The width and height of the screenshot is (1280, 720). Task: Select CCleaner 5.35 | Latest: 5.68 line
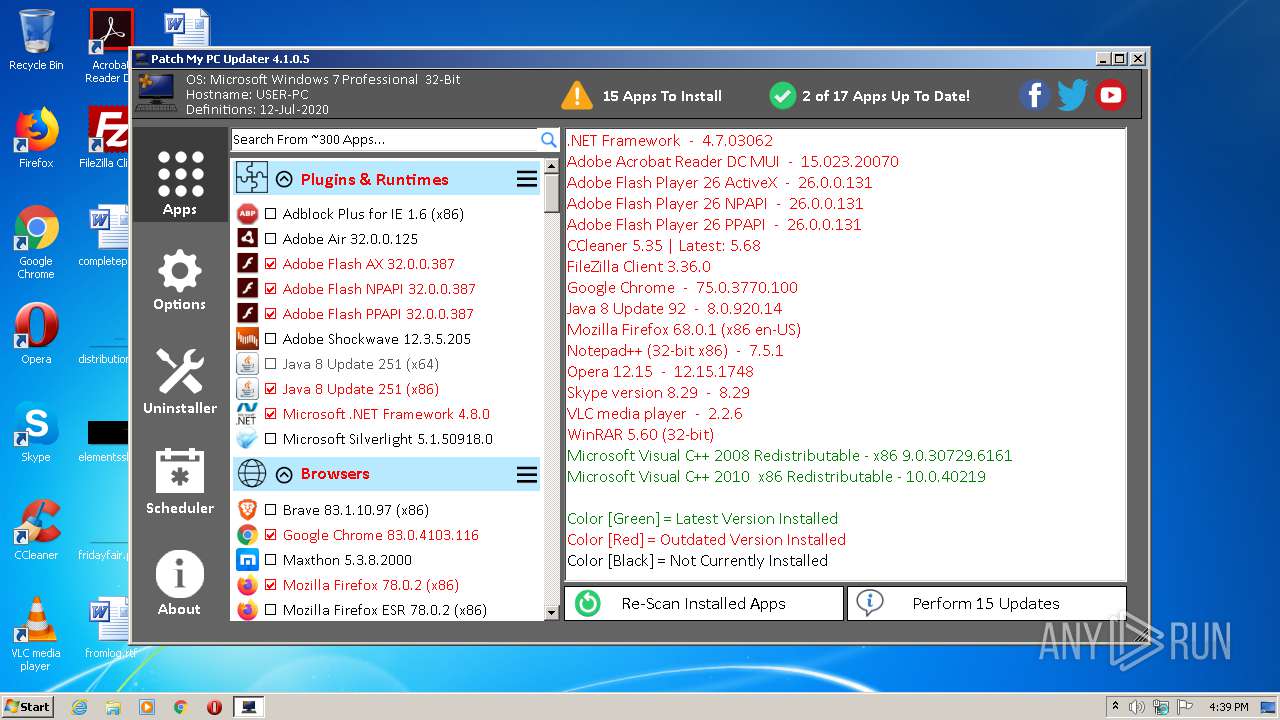pos(664,246)
